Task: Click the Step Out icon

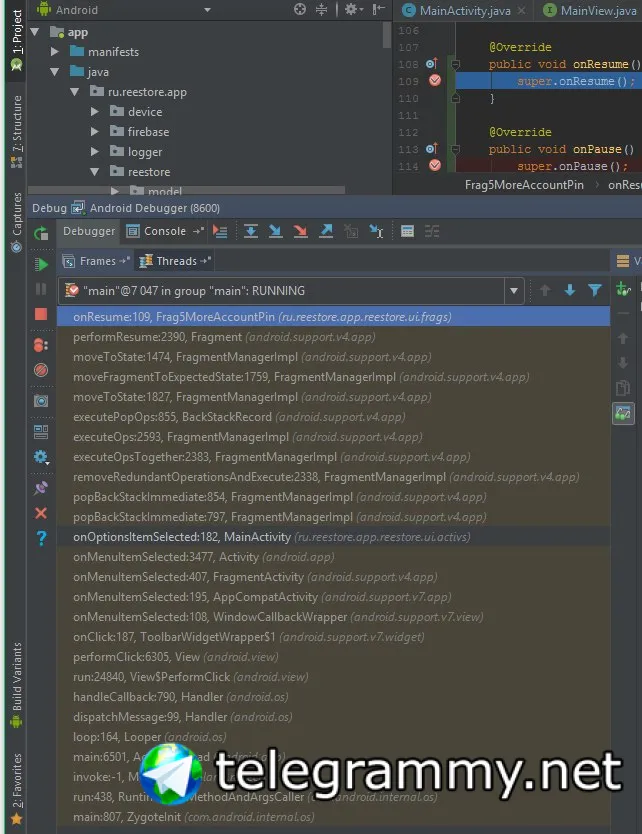Action: pyautogui.click(x=326, y=231)
